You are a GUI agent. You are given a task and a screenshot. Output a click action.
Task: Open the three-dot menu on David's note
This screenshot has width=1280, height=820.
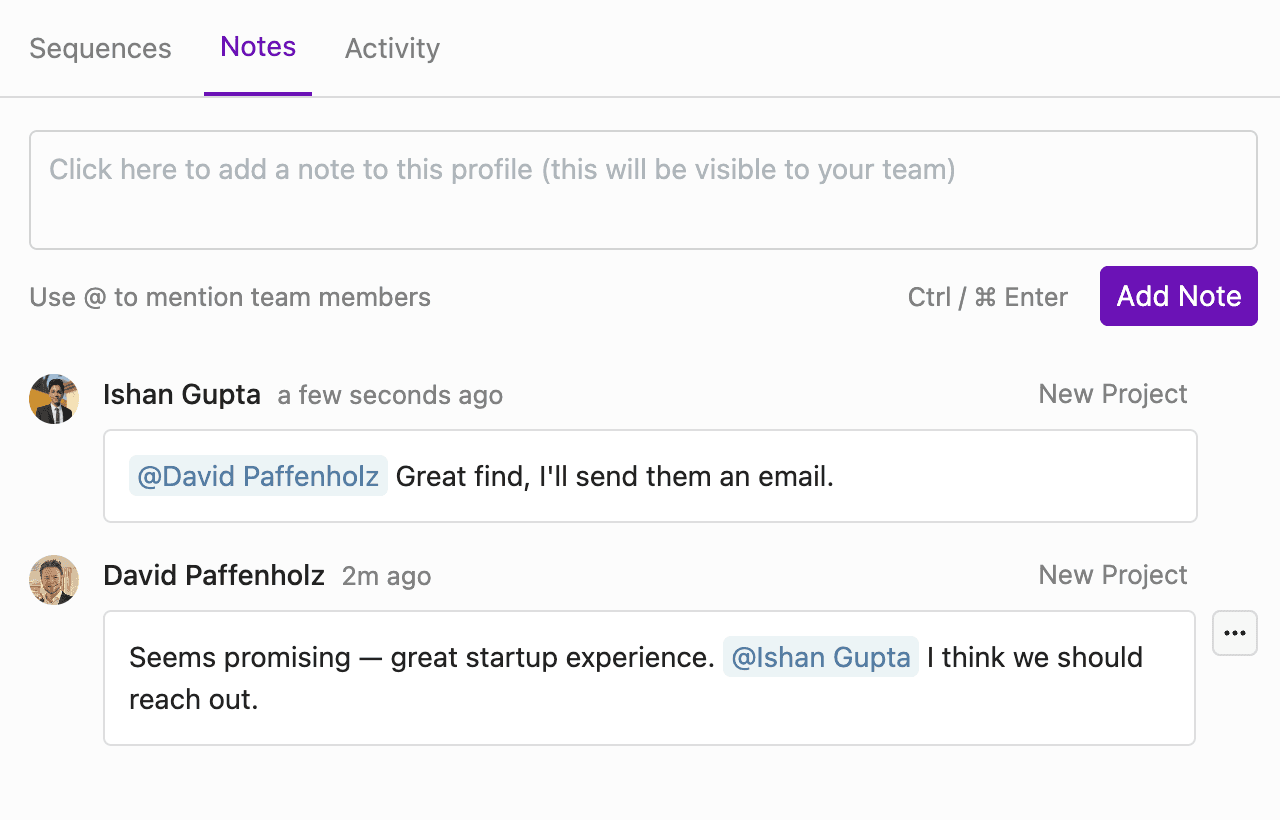point(1235,633)
